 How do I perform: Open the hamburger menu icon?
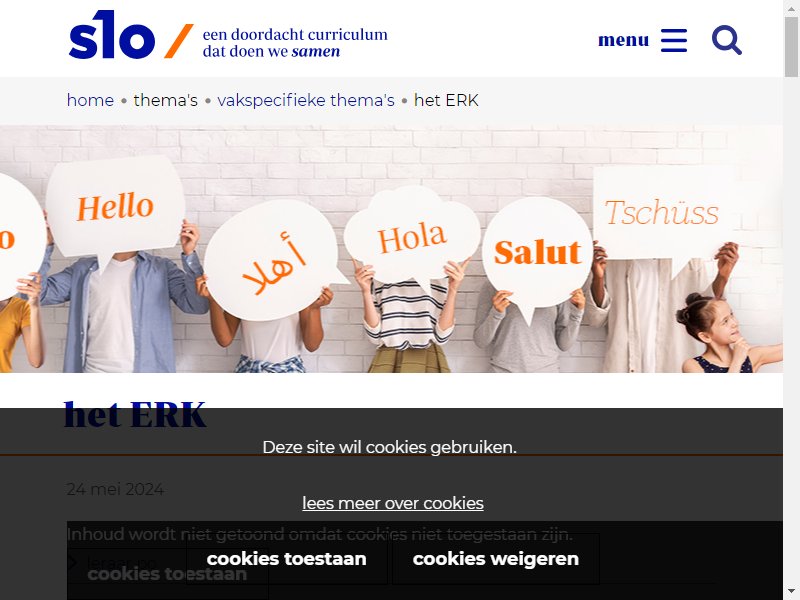pyautogui.click(x=673, y=40)
